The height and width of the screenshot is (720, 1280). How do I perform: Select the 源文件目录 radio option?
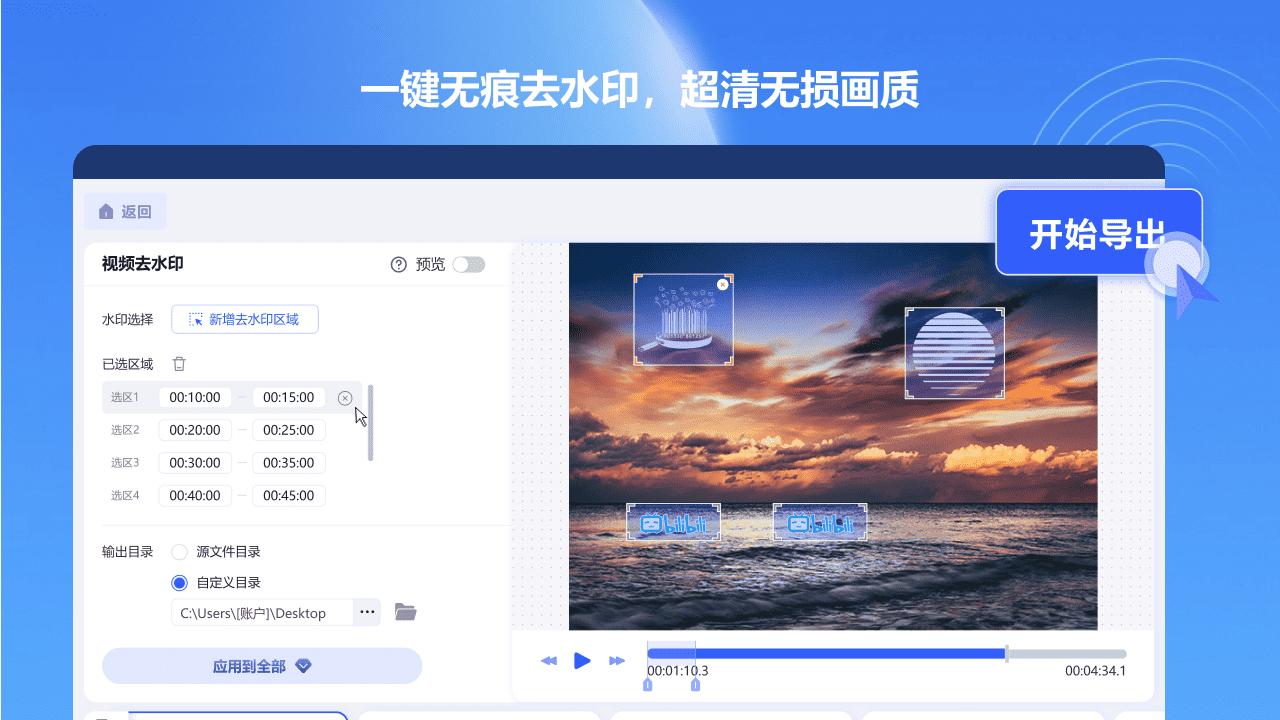pyautogui.click(x=180, y=551)
